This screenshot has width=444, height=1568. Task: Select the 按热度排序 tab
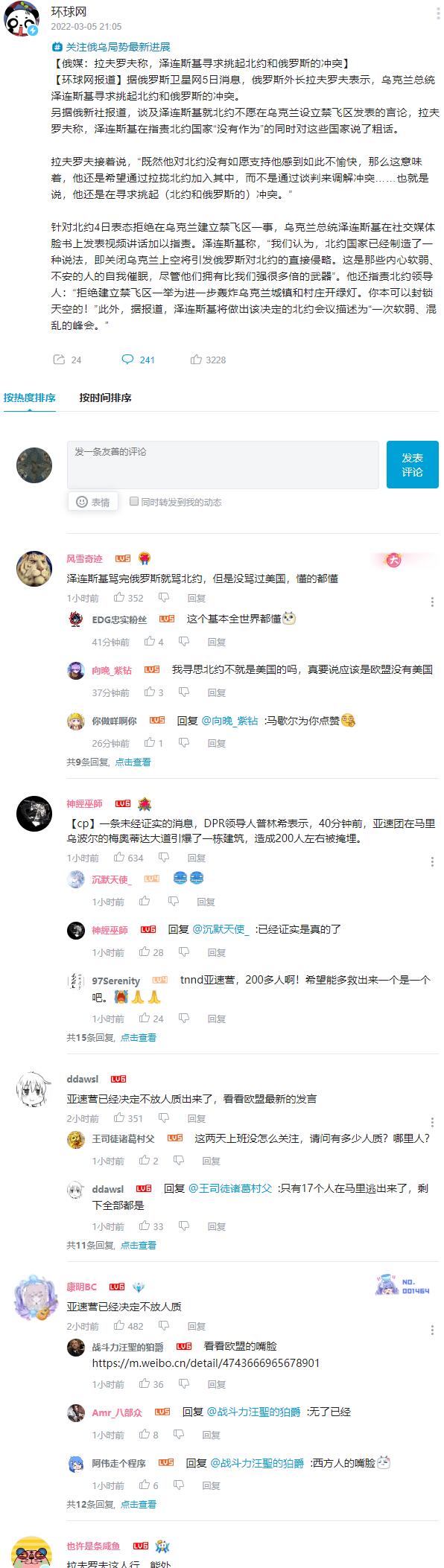click(x=30, y=398)
